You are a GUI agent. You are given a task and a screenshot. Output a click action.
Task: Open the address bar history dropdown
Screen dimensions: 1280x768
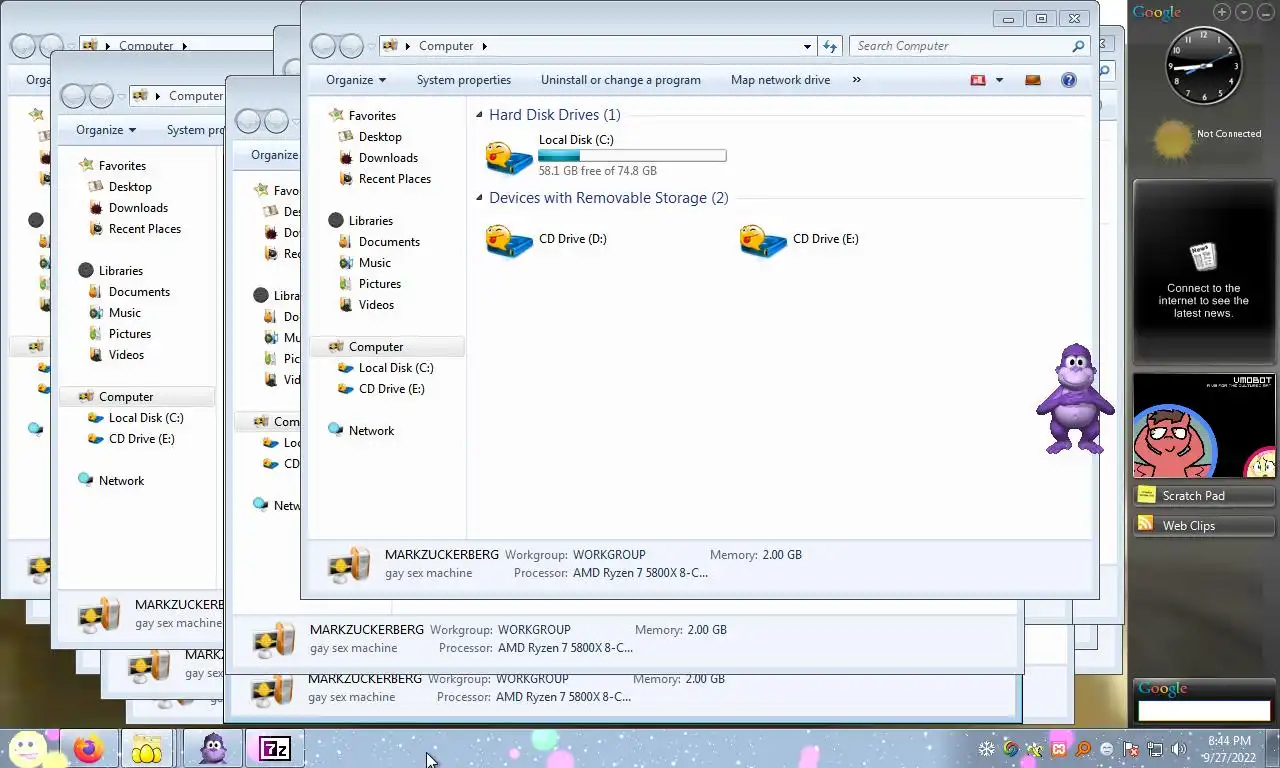coord(807,46)
